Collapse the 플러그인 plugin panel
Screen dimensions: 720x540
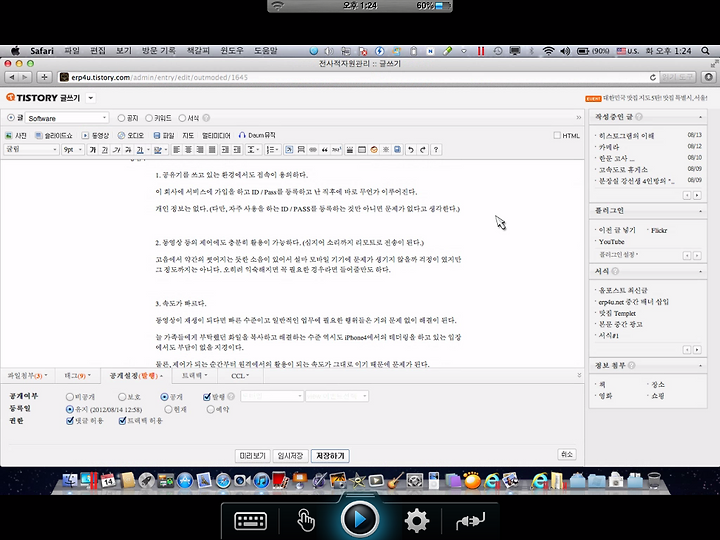point(700,211)
